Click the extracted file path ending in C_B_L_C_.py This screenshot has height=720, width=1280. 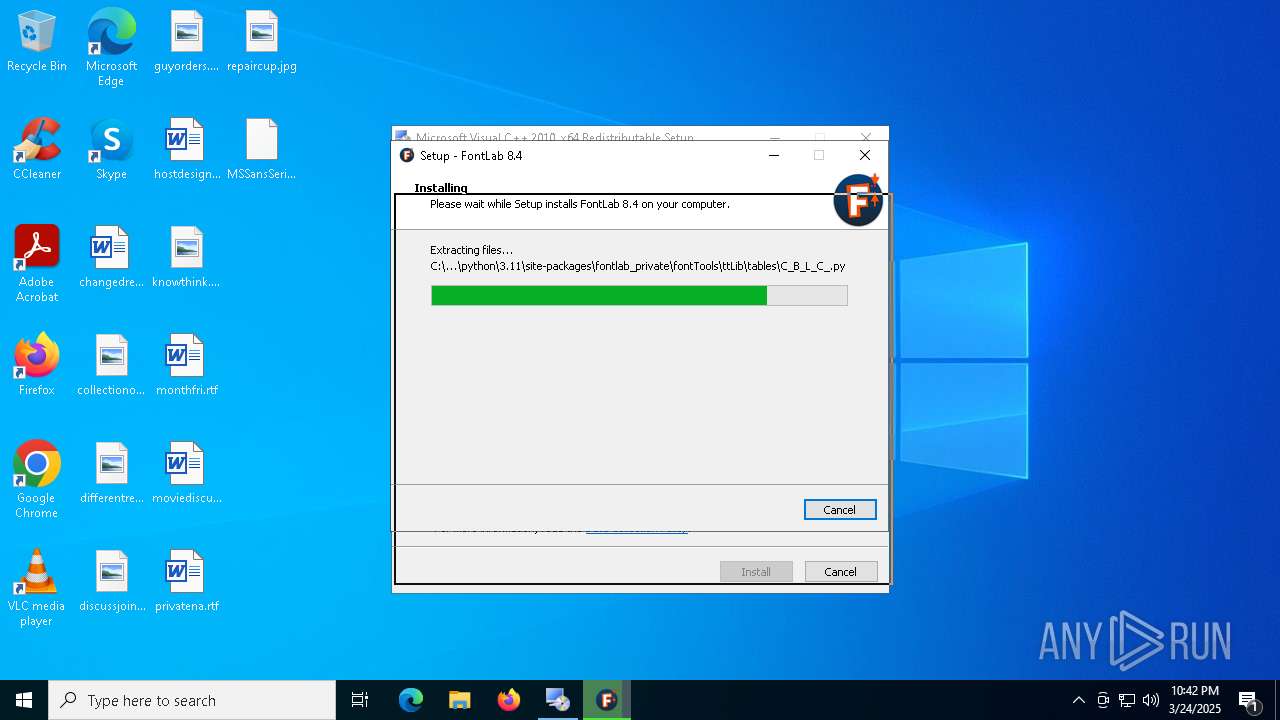coord(638,266)
